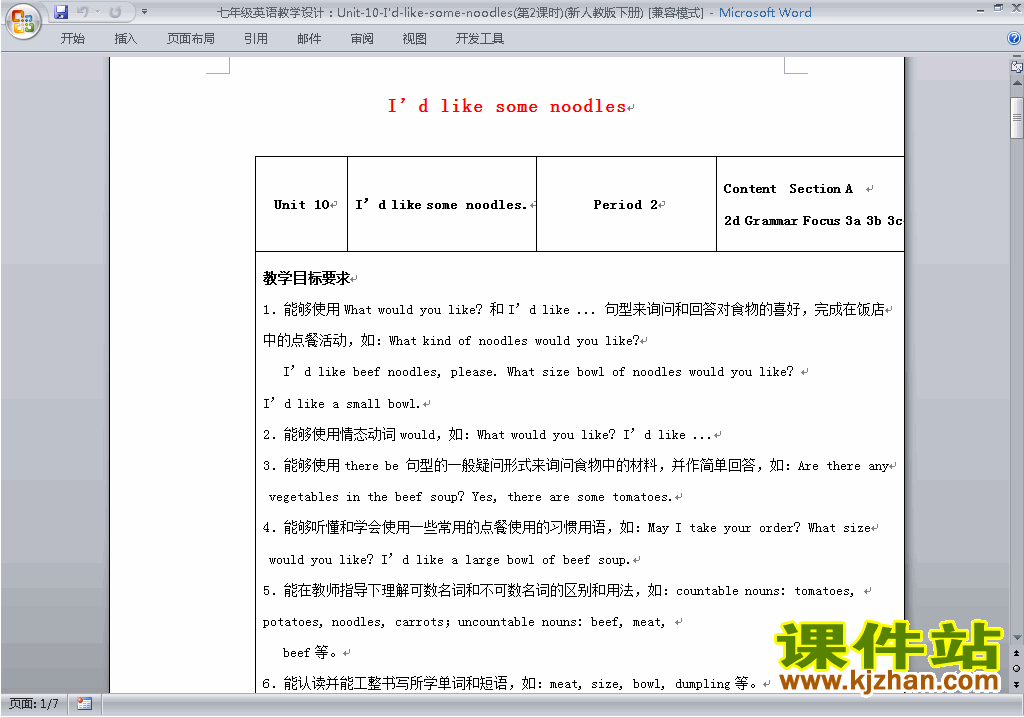
Task: Click the Microsoft Word title bar text
Action: [765, 12]
